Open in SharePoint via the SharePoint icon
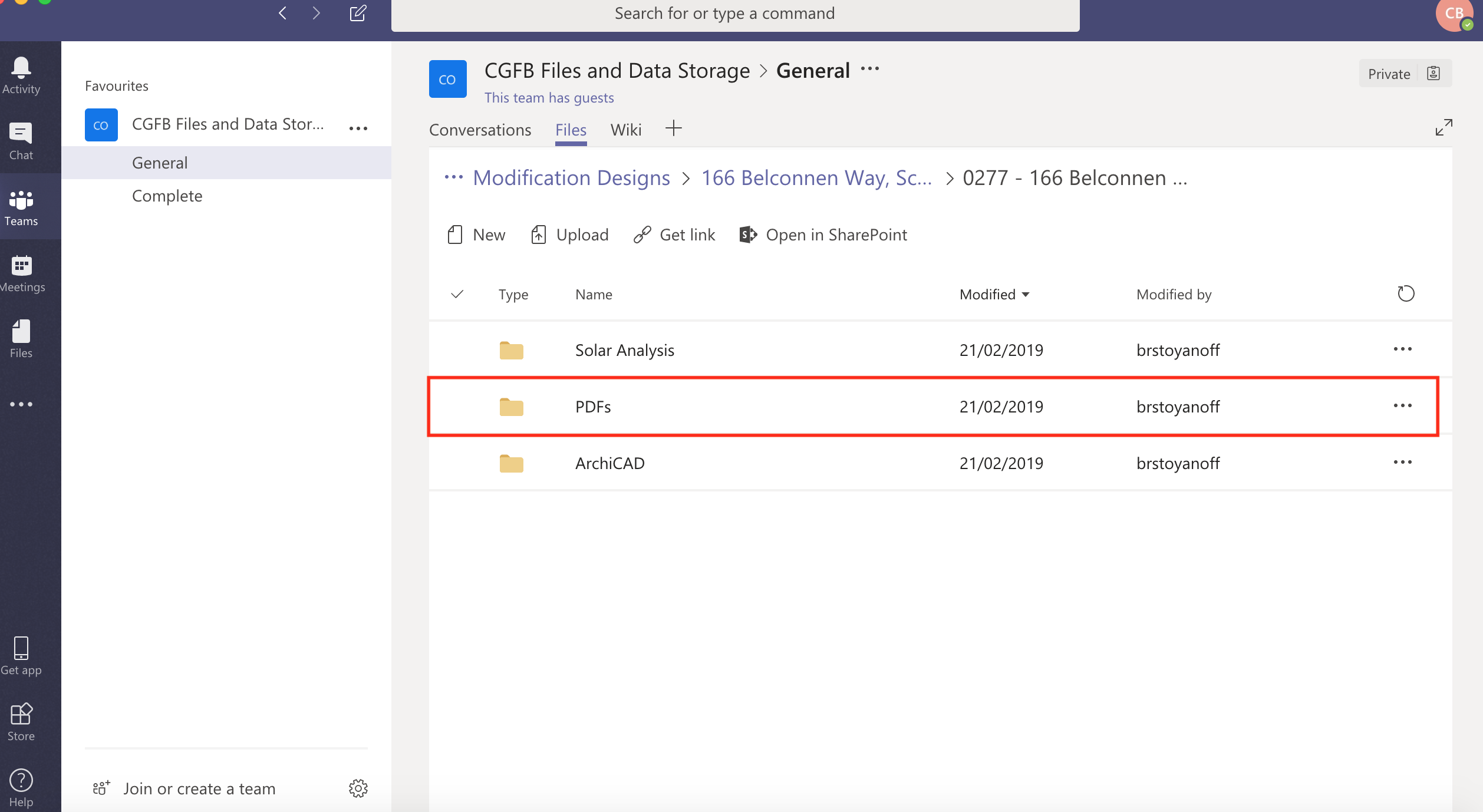Viewport: 1483px width, 812px height. coord(746,234)
